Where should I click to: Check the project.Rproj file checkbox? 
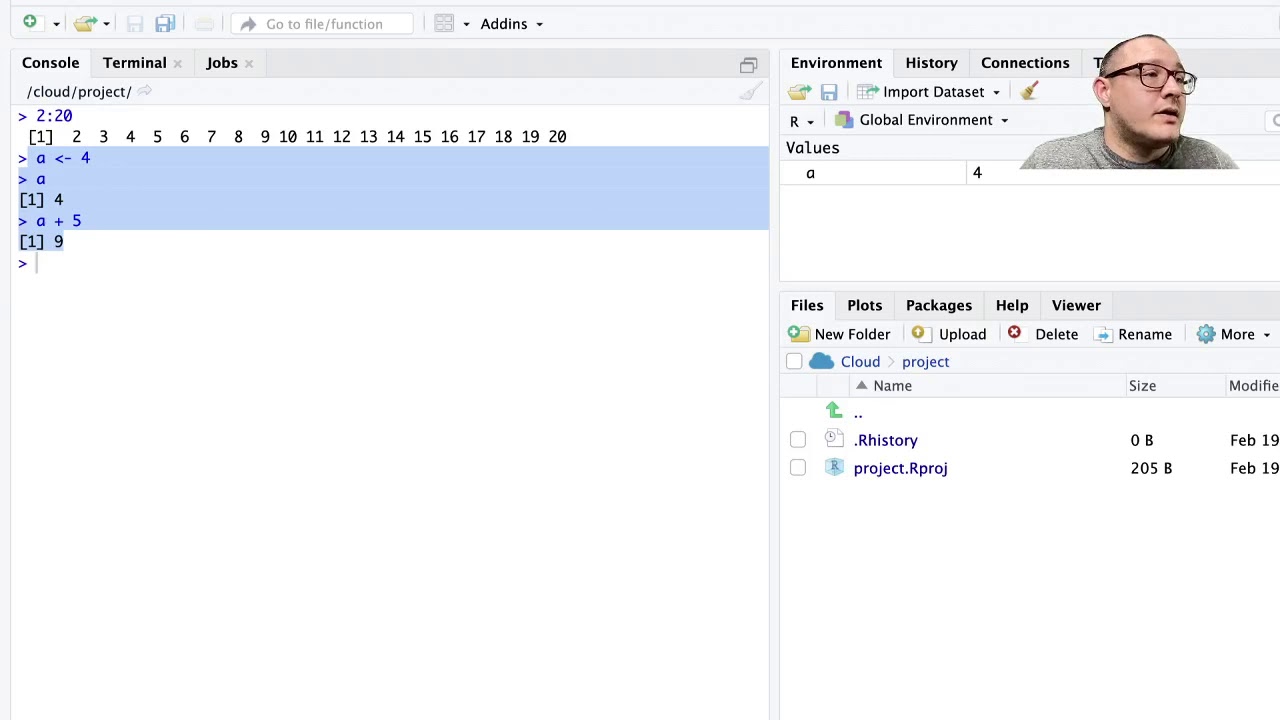(x=798, y=468)
